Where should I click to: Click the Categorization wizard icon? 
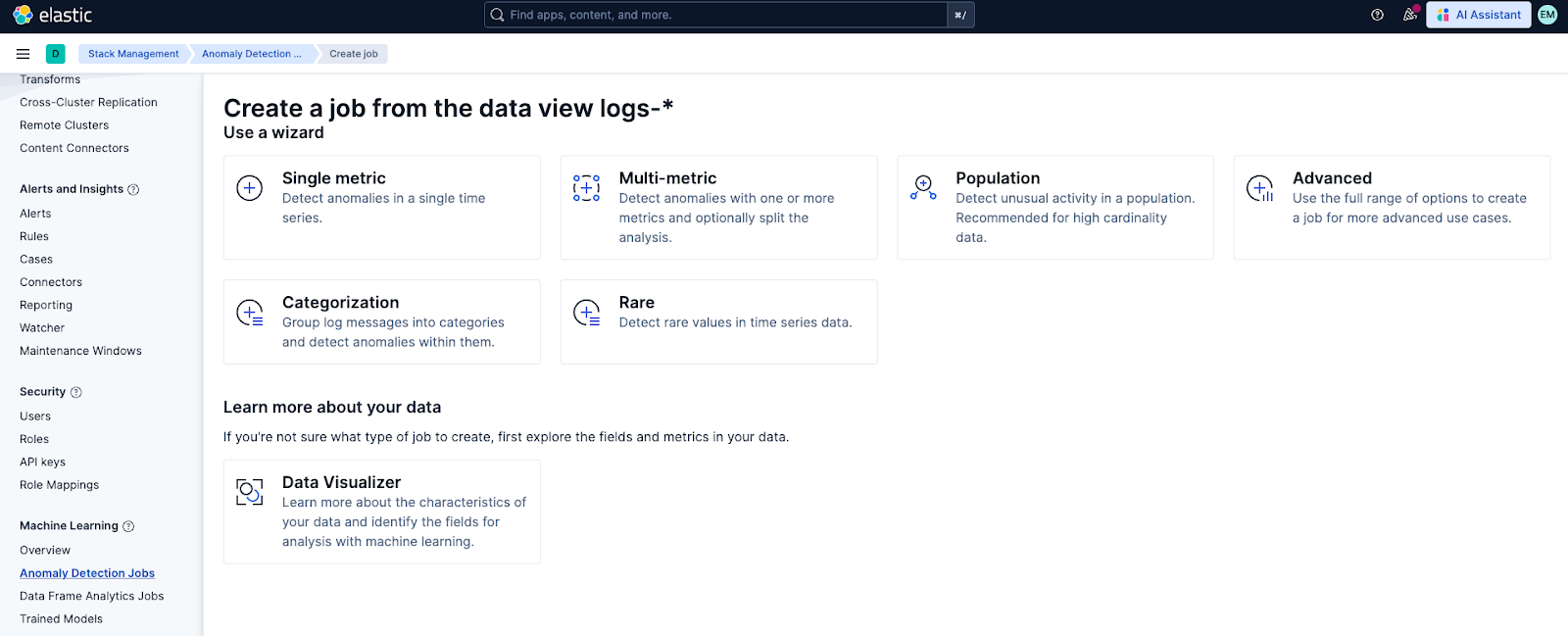point(250,313)
